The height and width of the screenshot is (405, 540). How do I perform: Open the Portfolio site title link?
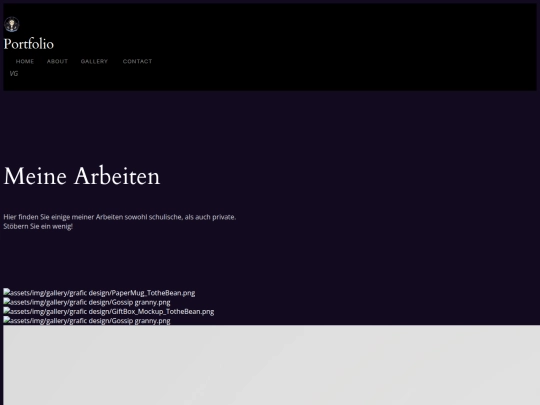coord(29,44)
